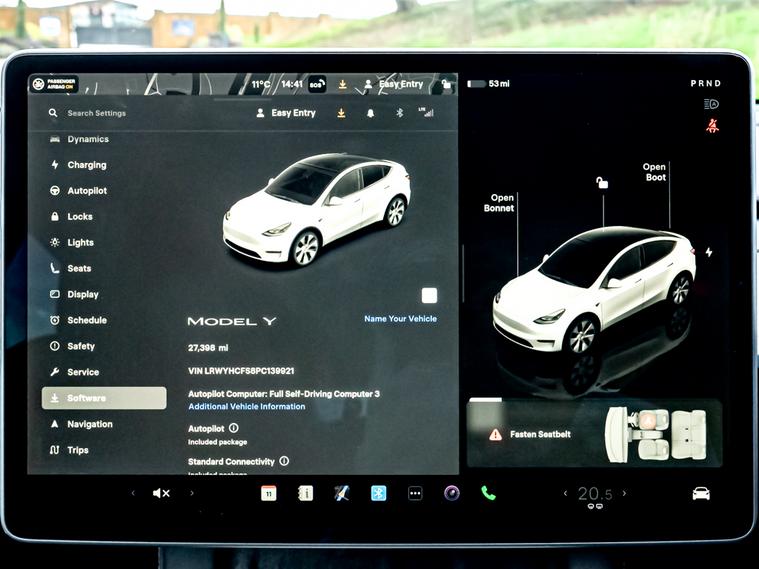759x569 pixels.
Task: Open the Calendar app in bottom bar
Action: click(x=268, y=493)
